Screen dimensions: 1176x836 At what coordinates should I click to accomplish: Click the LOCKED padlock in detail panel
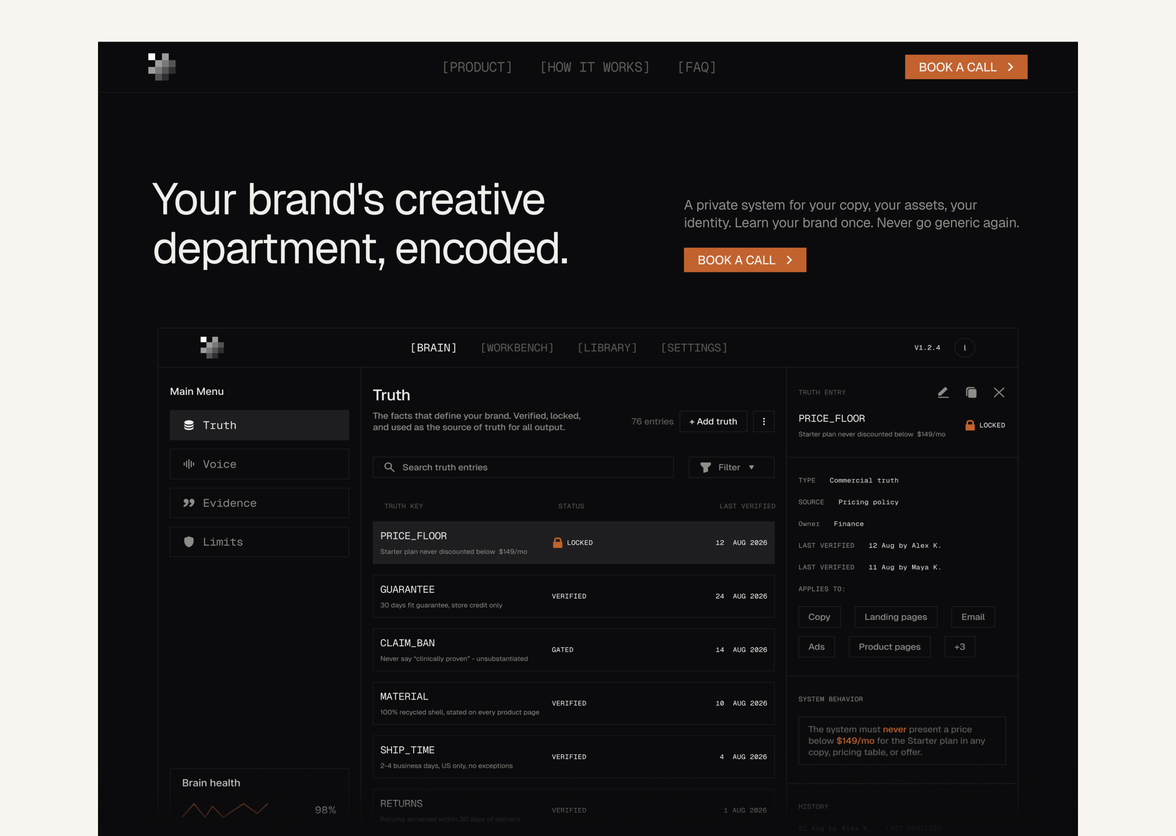coord(970,425)
